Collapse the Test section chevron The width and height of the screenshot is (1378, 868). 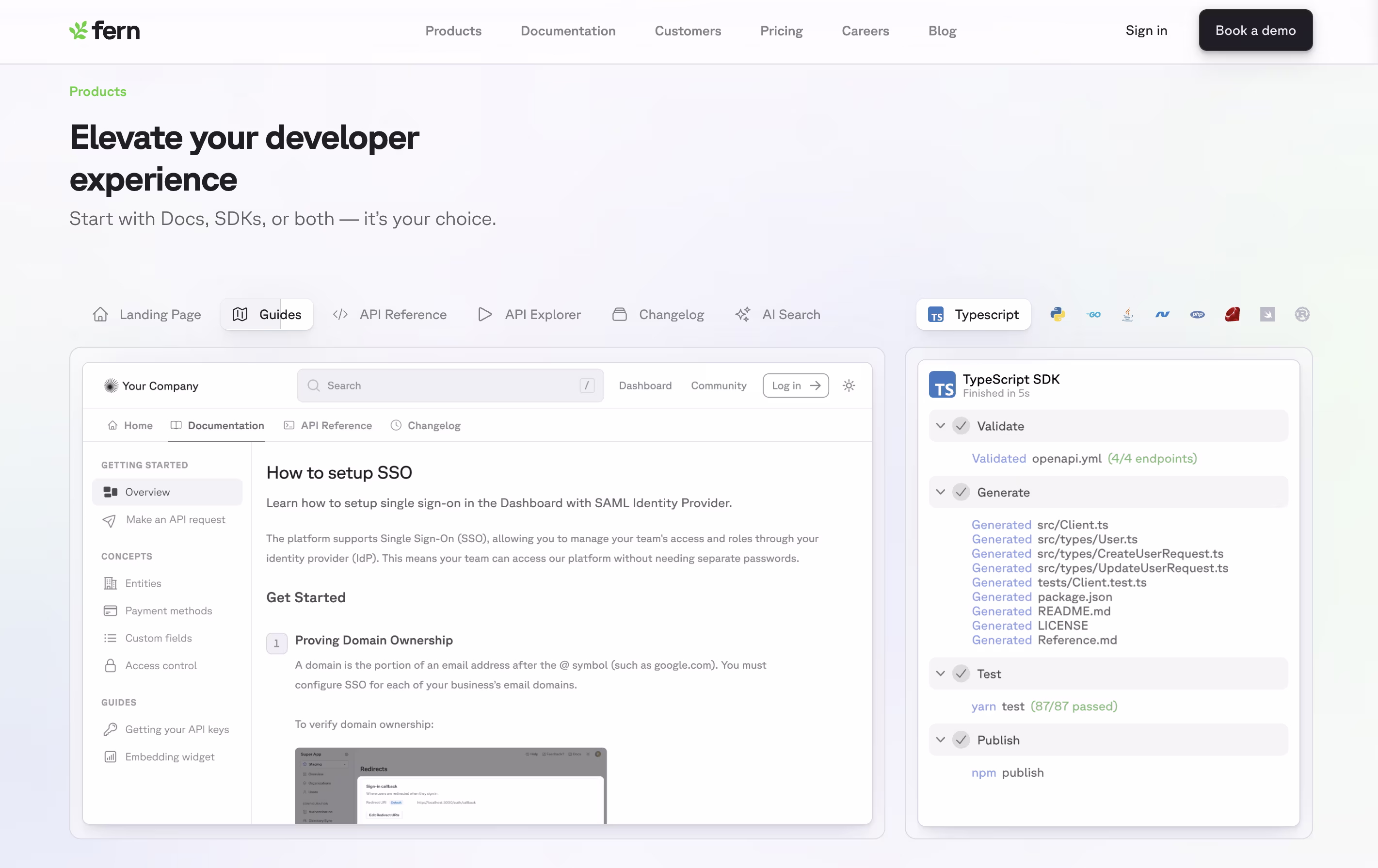[940, 674]
